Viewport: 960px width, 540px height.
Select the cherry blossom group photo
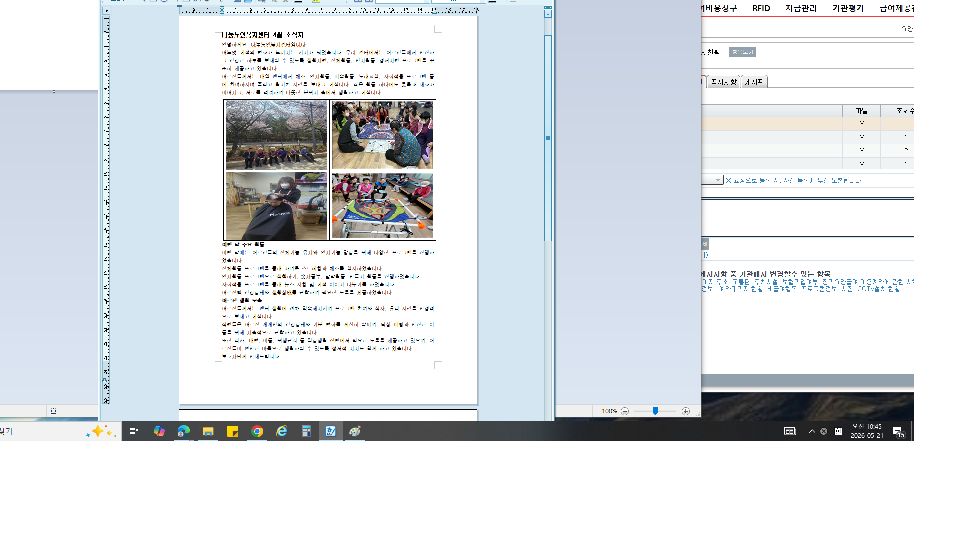(277, 135)
